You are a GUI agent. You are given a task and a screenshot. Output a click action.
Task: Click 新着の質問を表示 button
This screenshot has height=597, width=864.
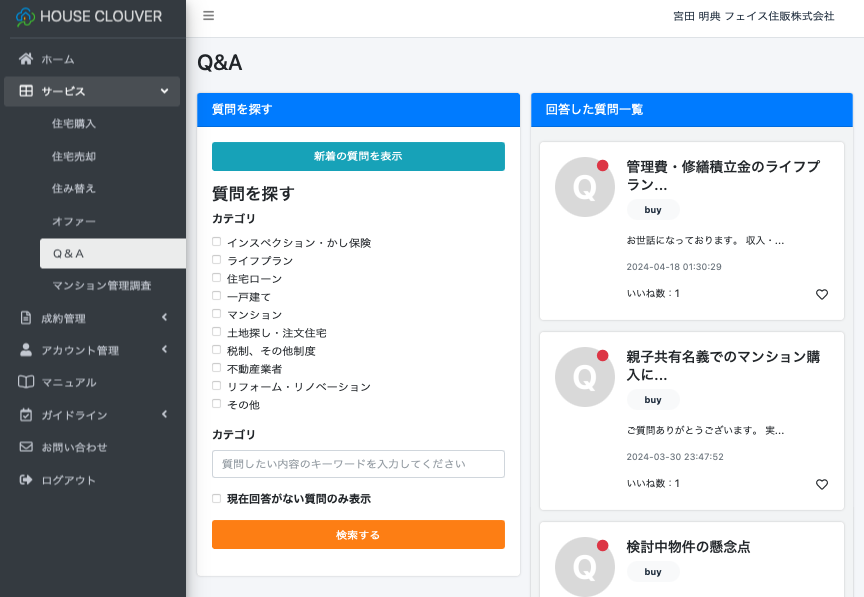tap(358, 157)
